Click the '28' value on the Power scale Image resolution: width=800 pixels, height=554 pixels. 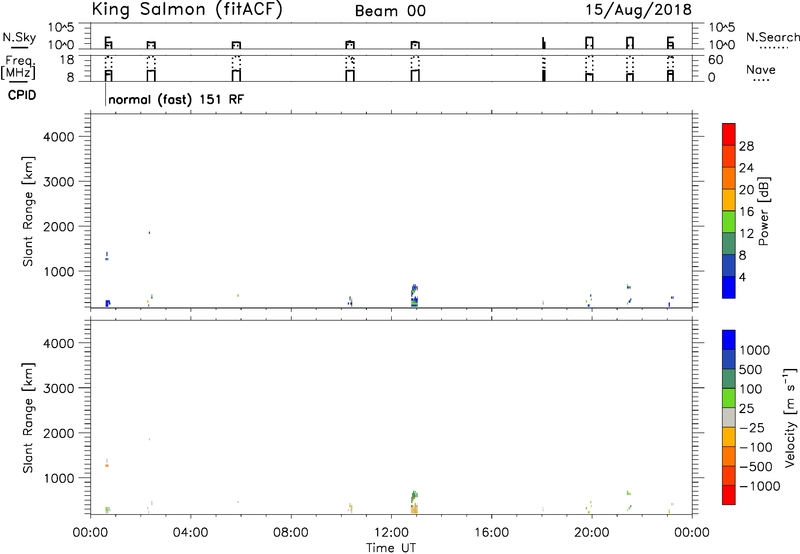(x=746, y=146)
